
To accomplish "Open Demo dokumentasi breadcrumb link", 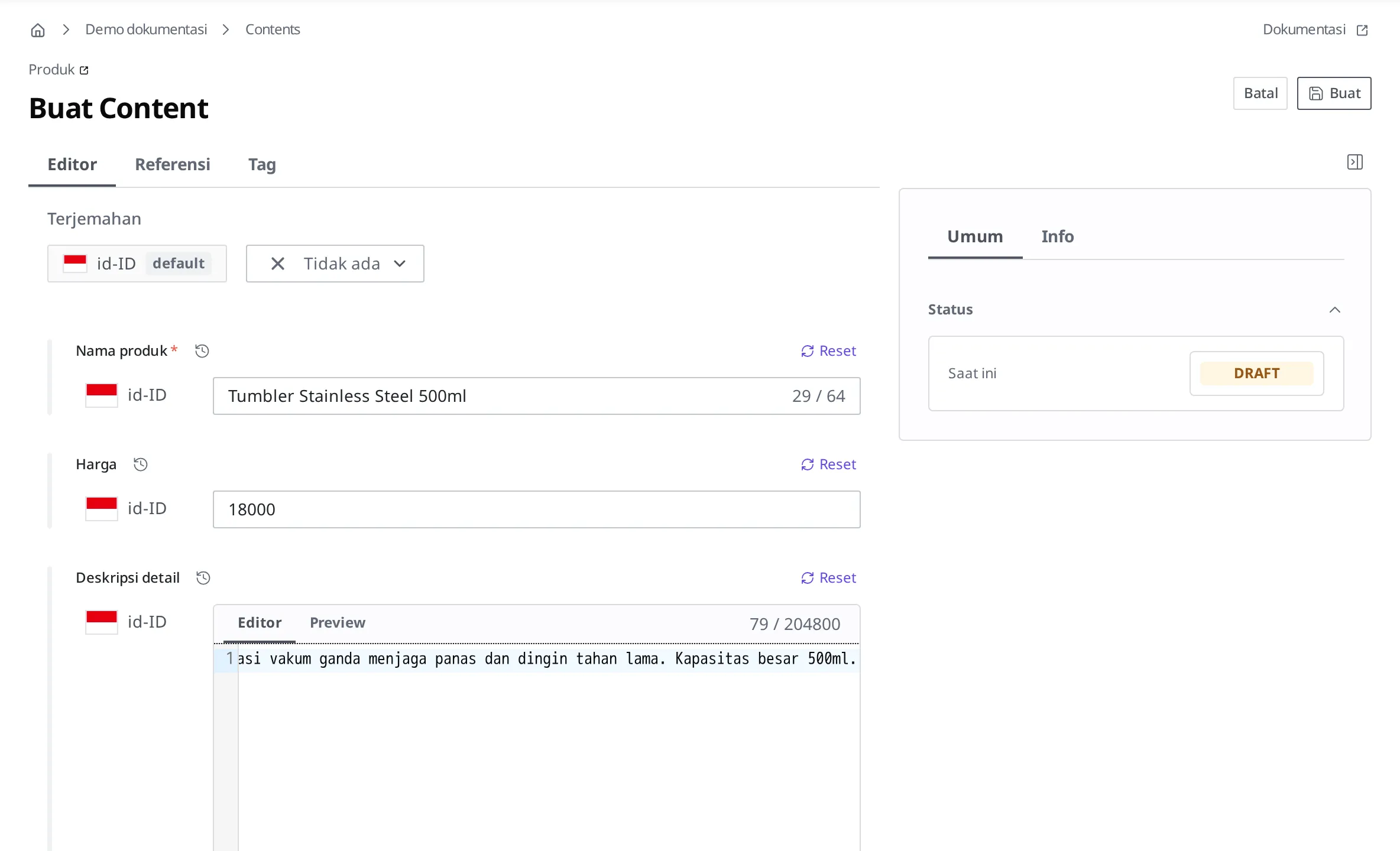I will tap(146, 30).
